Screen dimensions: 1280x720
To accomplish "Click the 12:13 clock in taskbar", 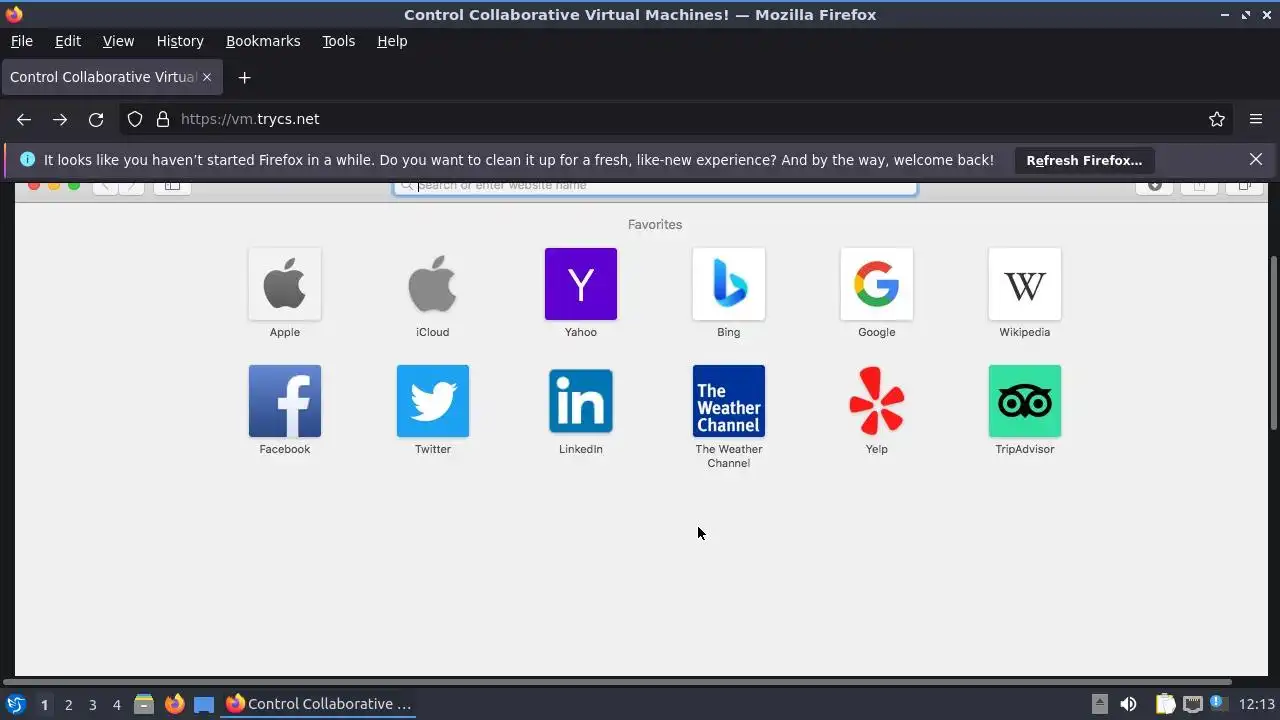I will [1257, 704].
